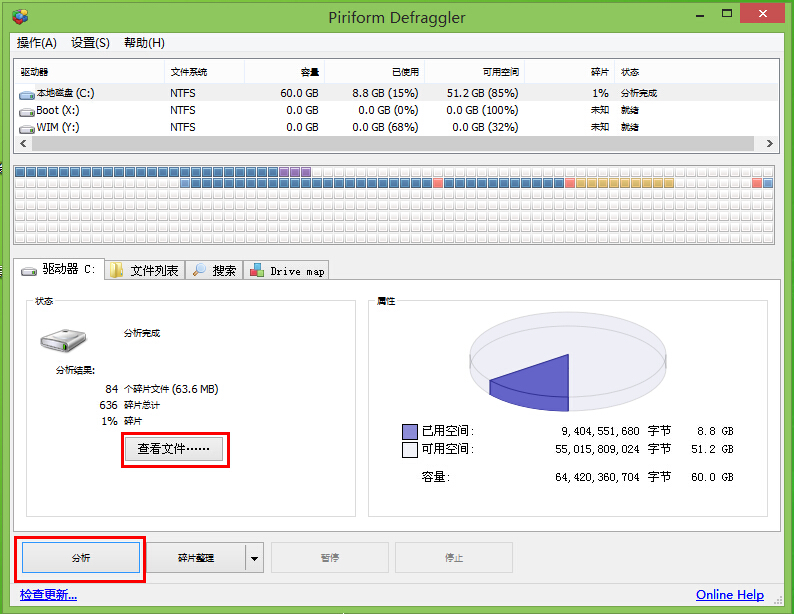Screen dimensions: 794x614
Task: Open the 检查更新 link
Action: coord(48,595)
